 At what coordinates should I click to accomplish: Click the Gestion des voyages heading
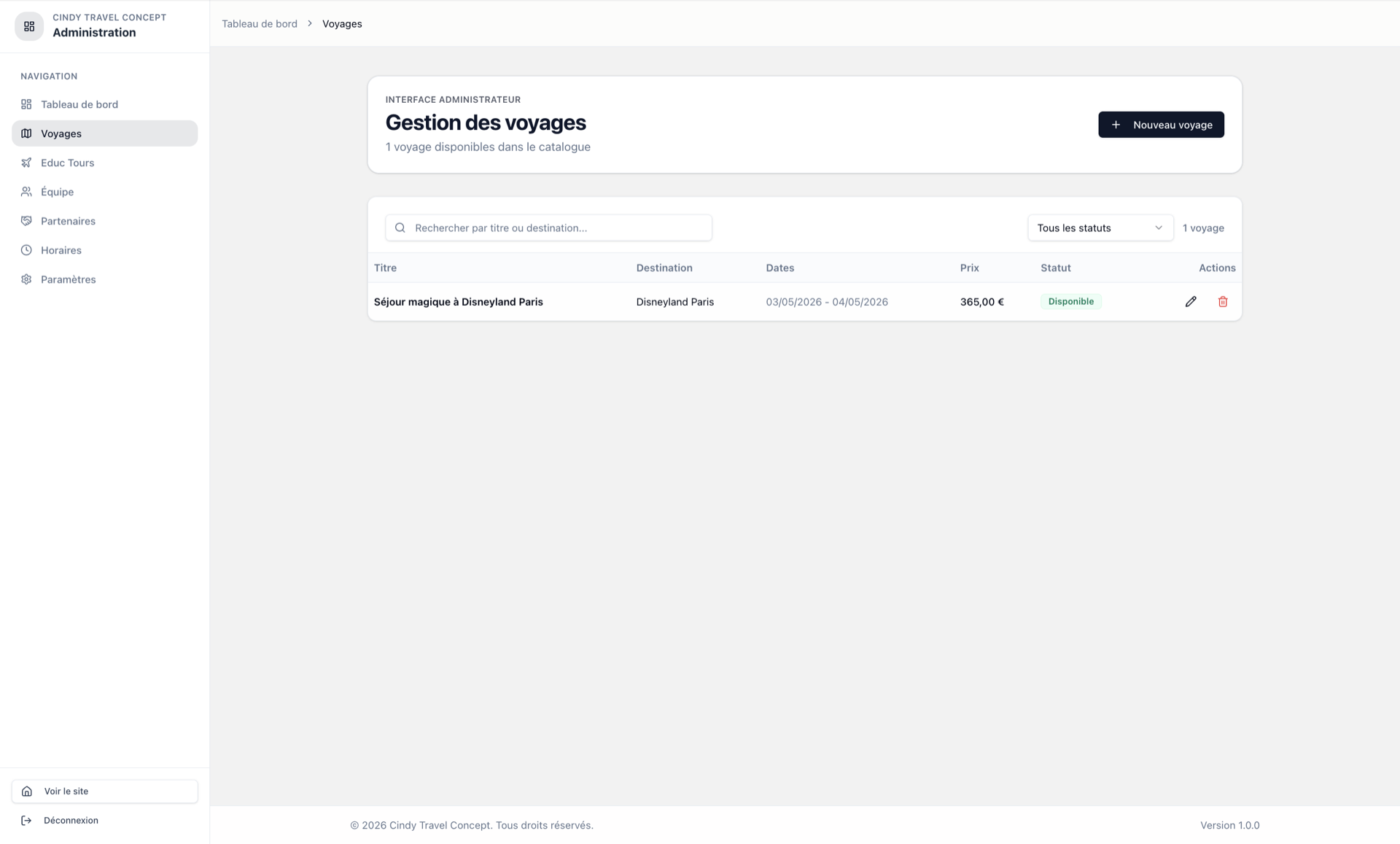[x=486, y=123]
